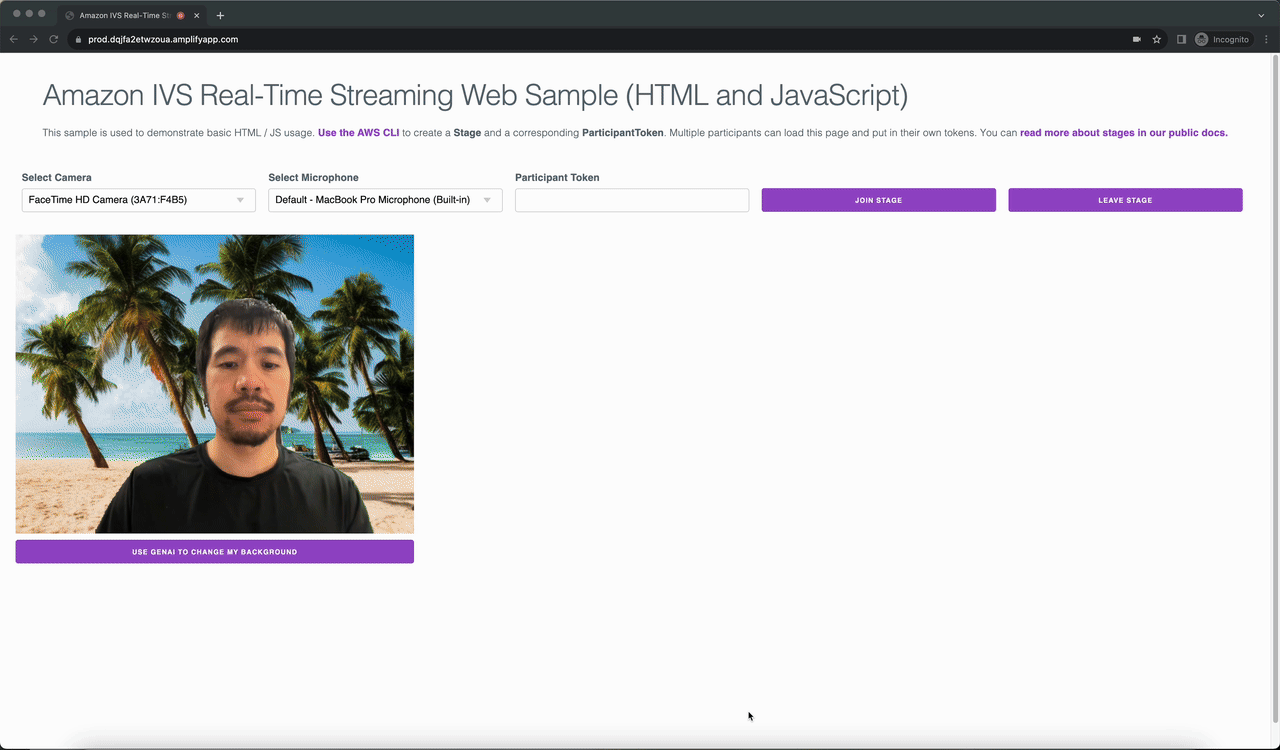
Task: Reload the page with the refresh icon
Action: click(54, 39)
